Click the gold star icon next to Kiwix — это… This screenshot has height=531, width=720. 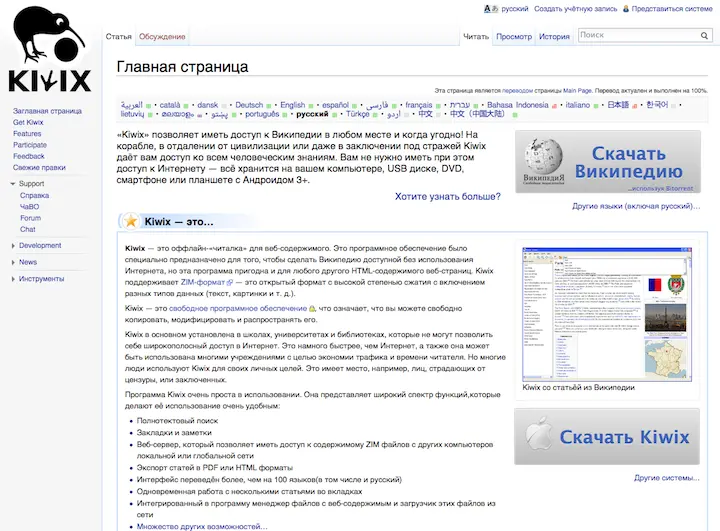coord(131,221)
